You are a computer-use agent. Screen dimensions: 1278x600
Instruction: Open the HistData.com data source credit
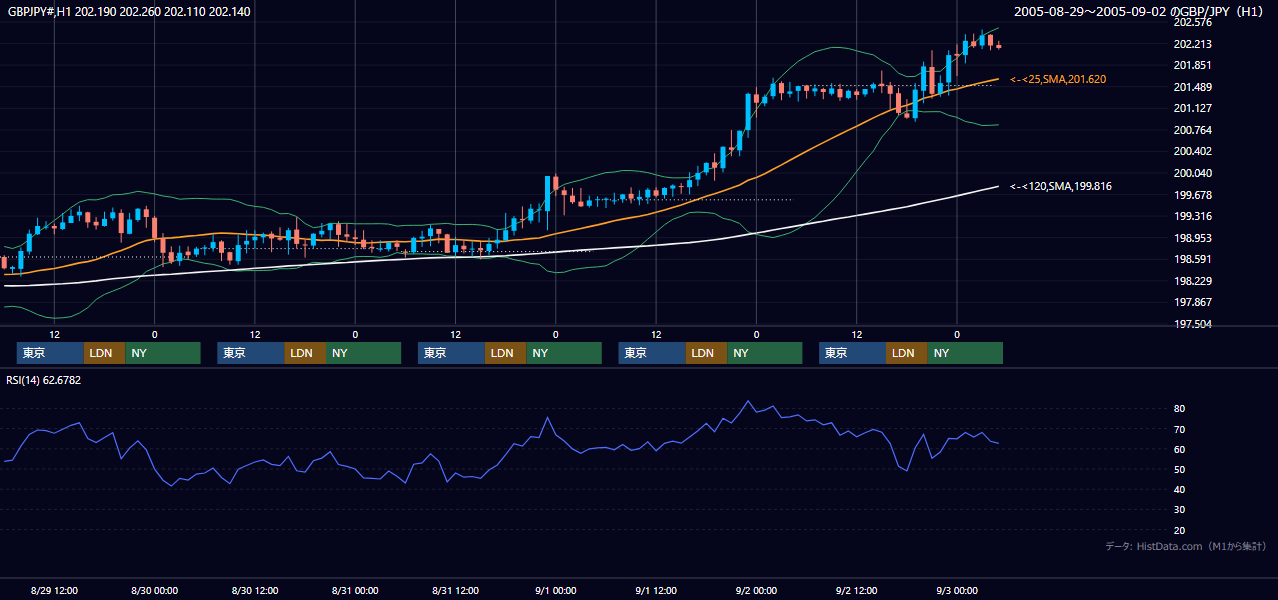[1186, 546]
